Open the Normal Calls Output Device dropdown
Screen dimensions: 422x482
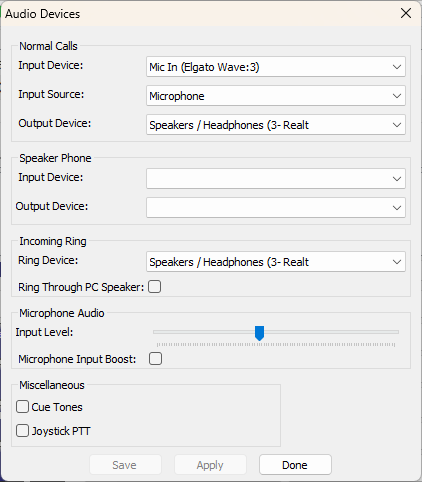[276, 125]
